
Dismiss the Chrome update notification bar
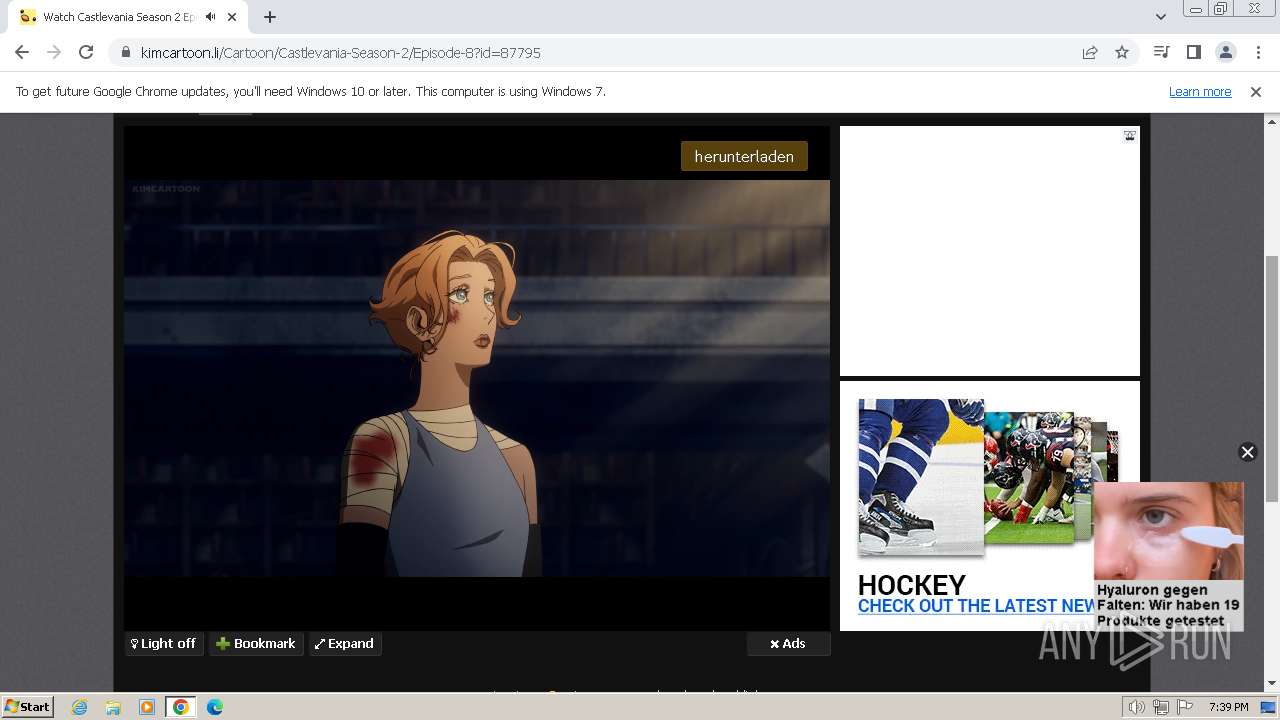click(1256, 91)
